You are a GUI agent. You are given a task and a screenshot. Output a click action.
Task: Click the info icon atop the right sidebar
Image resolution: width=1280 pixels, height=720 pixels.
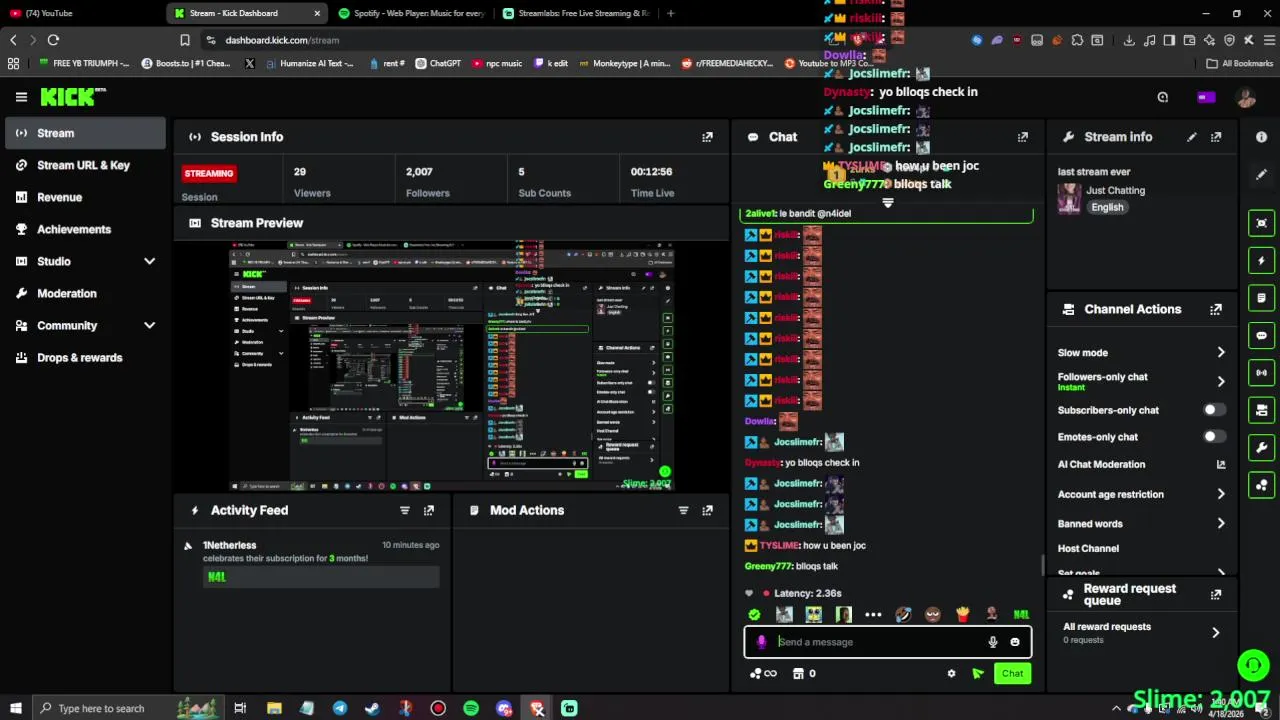1261,137
